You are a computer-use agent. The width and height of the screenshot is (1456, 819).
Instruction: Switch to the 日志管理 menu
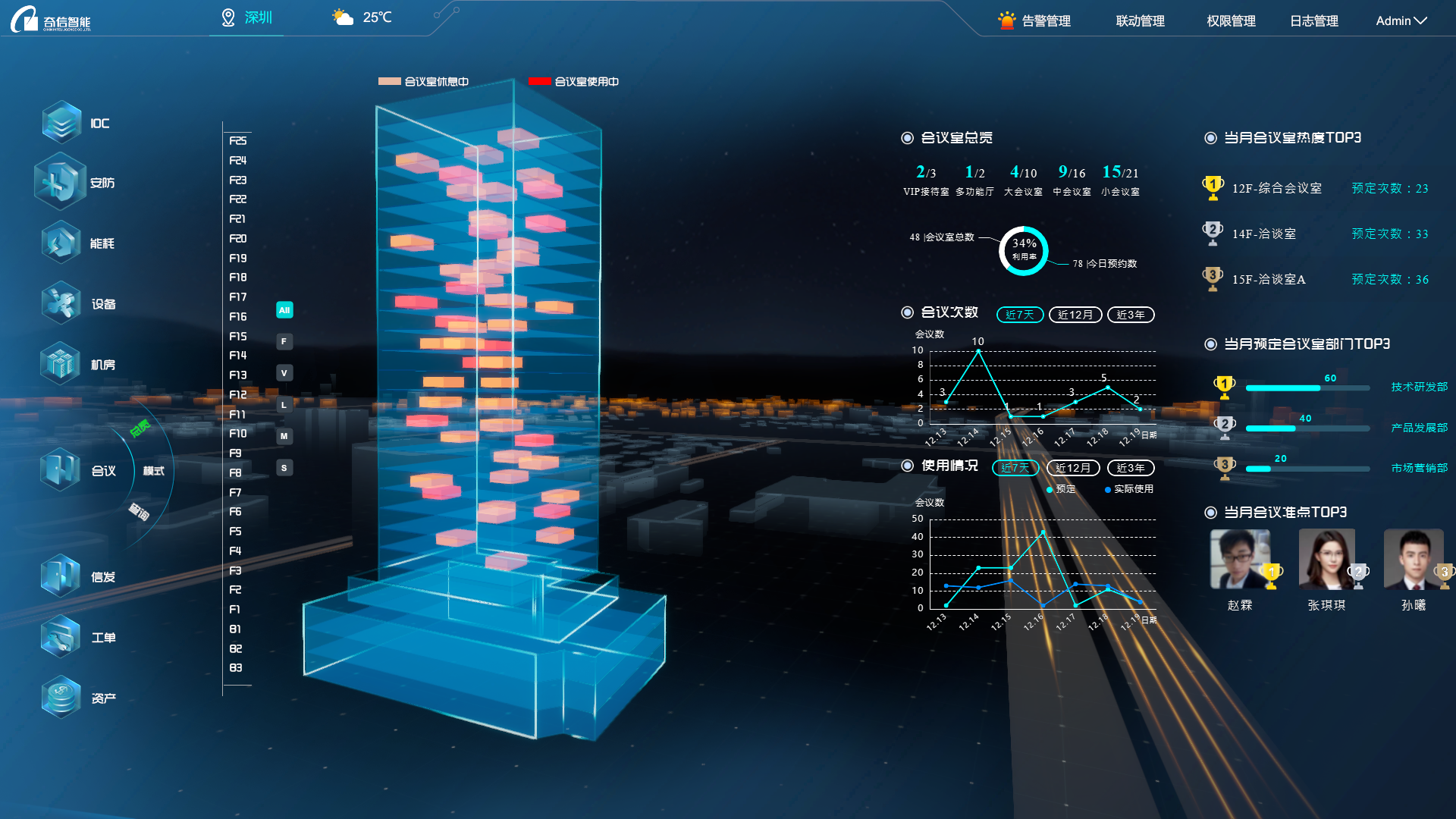[x=1313, y=21]
